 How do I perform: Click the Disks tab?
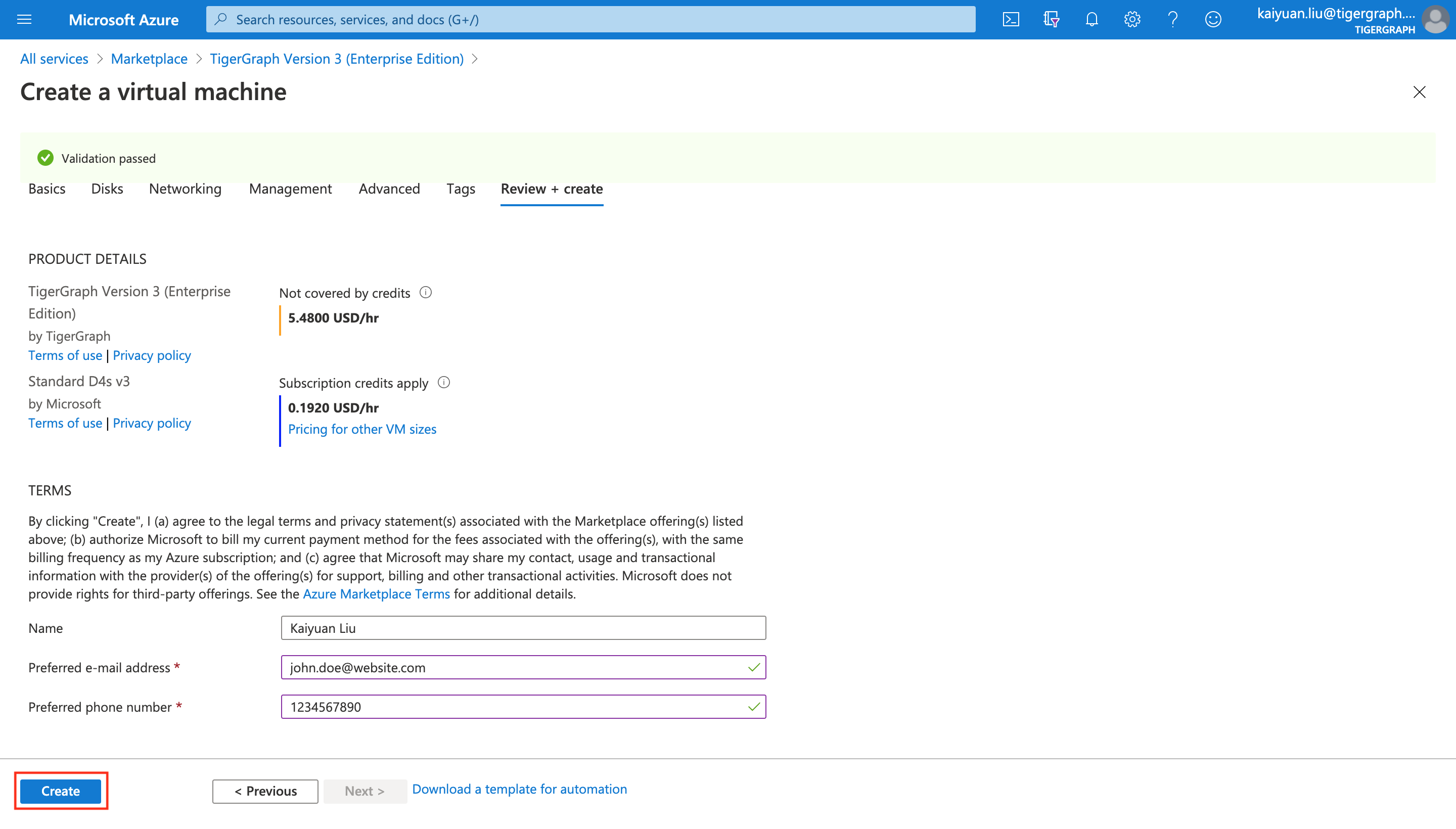[x=107, y=188]
